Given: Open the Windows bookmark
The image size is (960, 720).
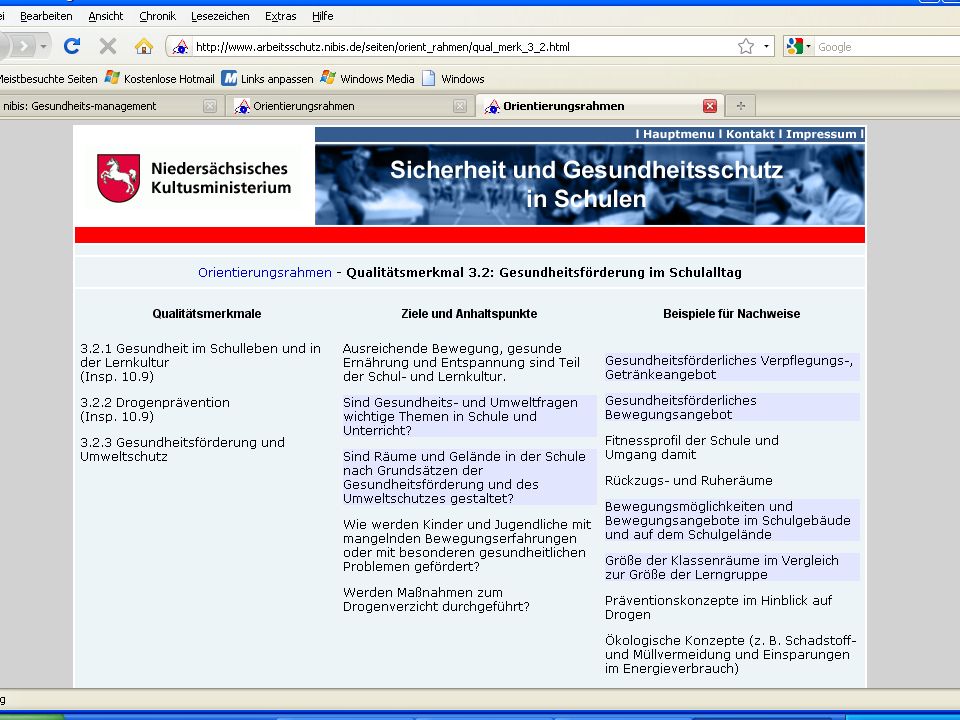Looking at the screenshot, I should pyautogui.click(x=453, y=78).
